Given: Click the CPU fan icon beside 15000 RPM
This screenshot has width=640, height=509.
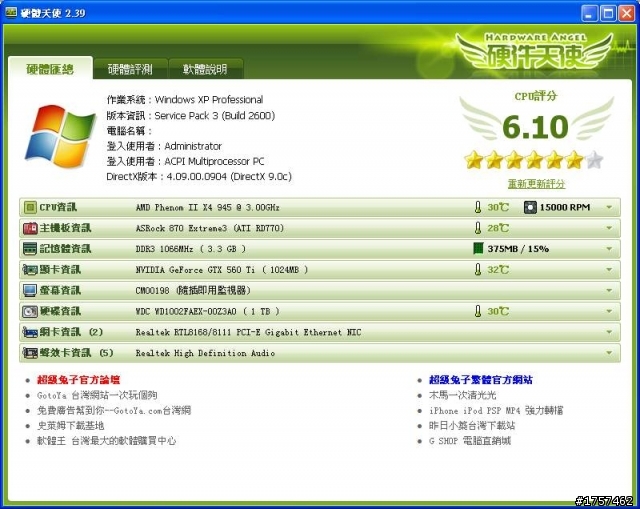Looking at the screenshot, I should (530, 207).
